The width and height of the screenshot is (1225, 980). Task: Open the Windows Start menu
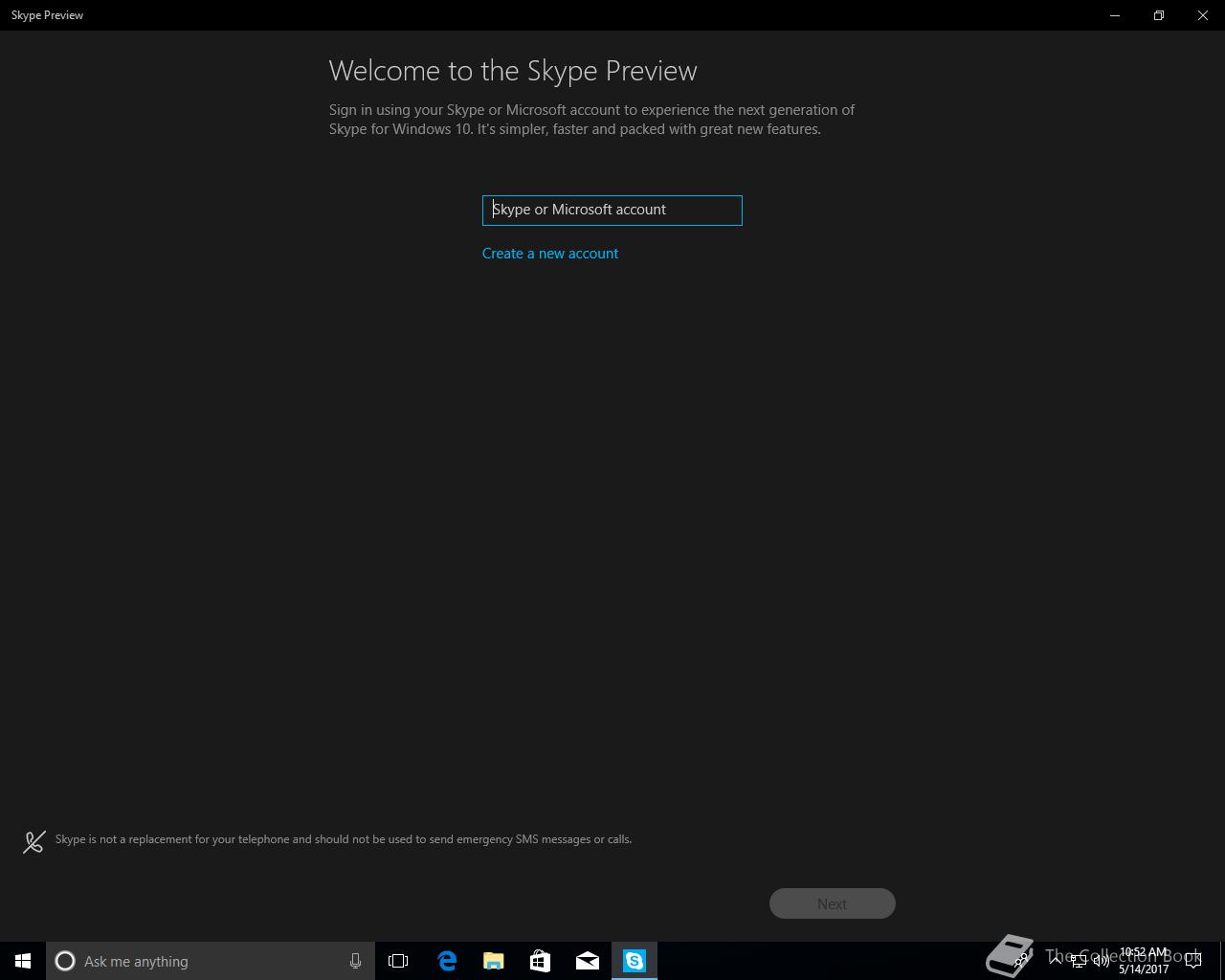click(23, 961)
